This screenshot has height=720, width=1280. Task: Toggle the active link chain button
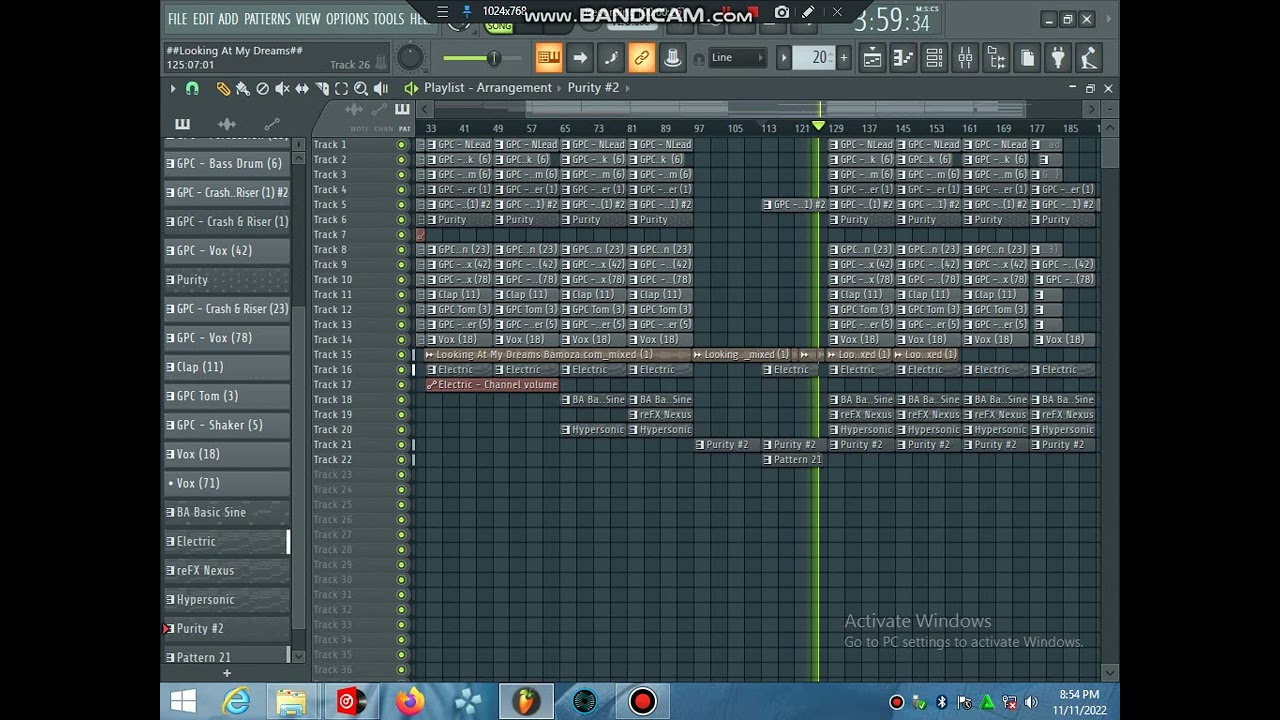[641, 58]
